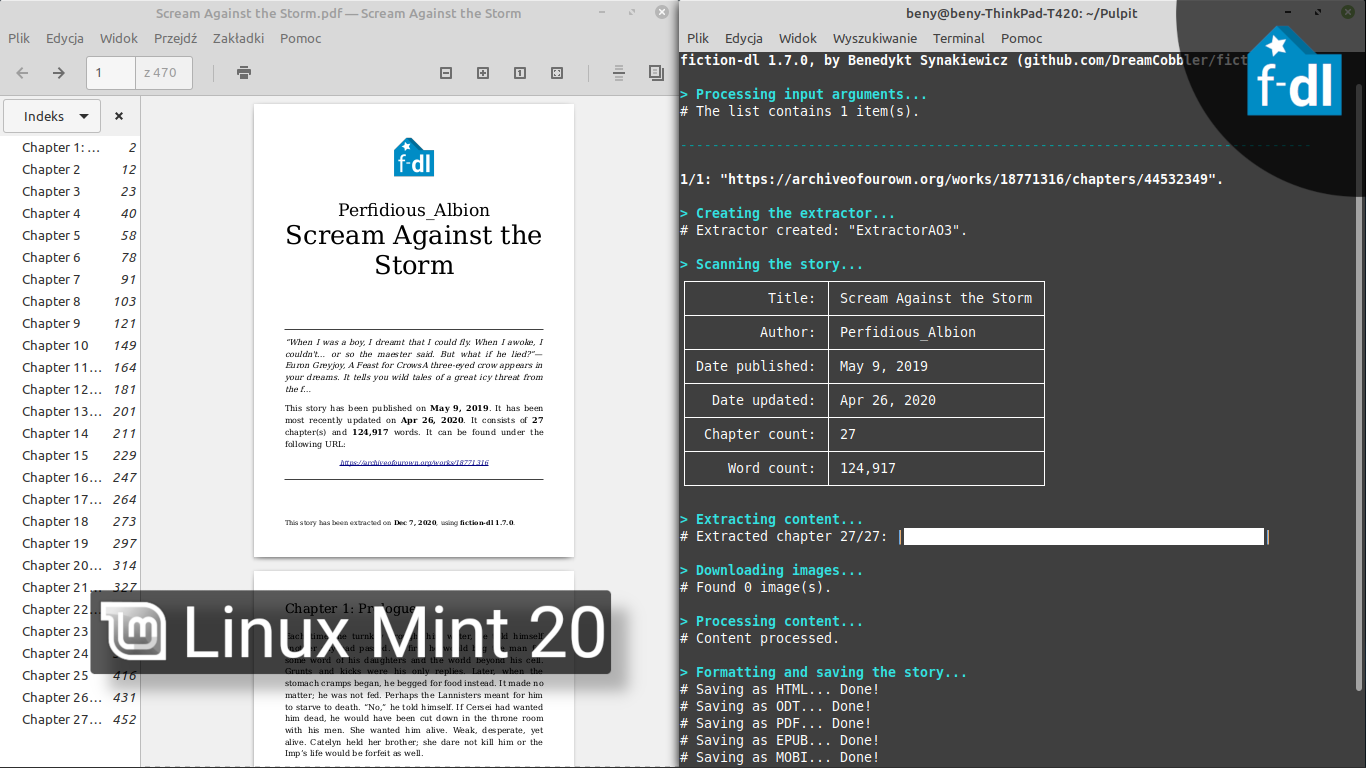Viewport: 1366px width, 768px height.
Task: Click the f-dl logo on PDF title page
Action: tap(414, 157)
